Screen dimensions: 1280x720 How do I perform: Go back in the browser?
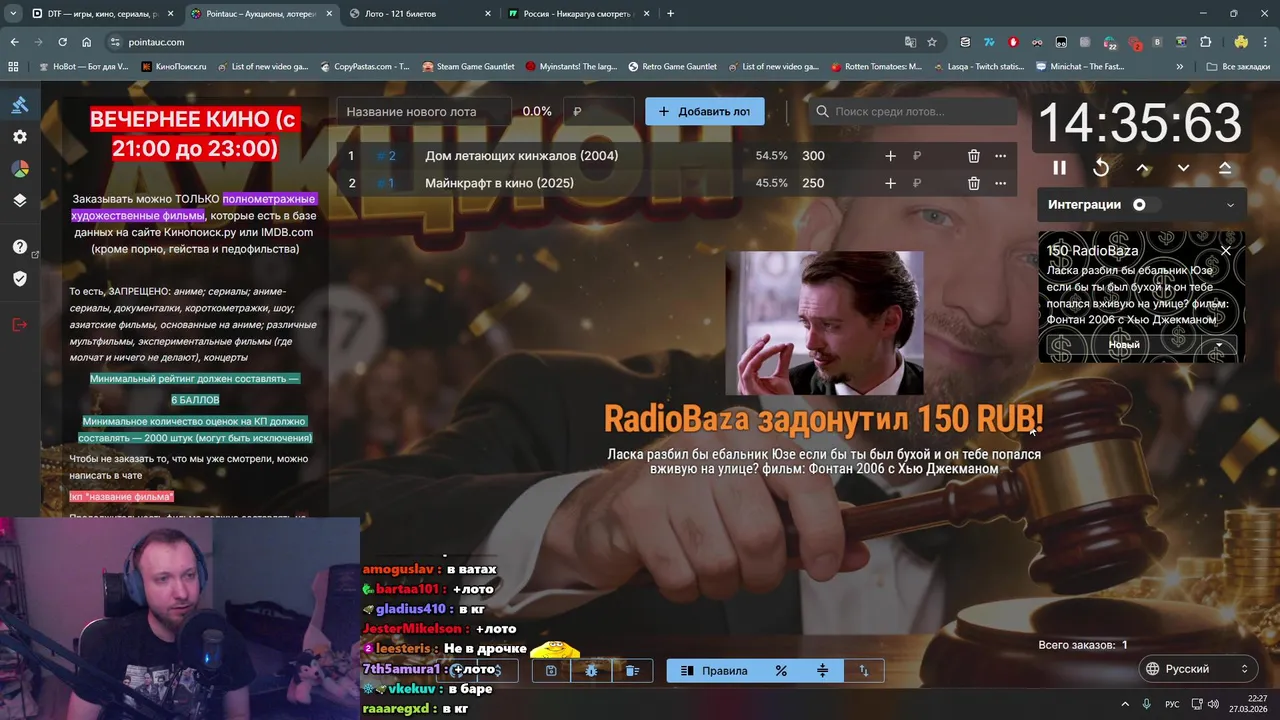[x=14, y=42]
